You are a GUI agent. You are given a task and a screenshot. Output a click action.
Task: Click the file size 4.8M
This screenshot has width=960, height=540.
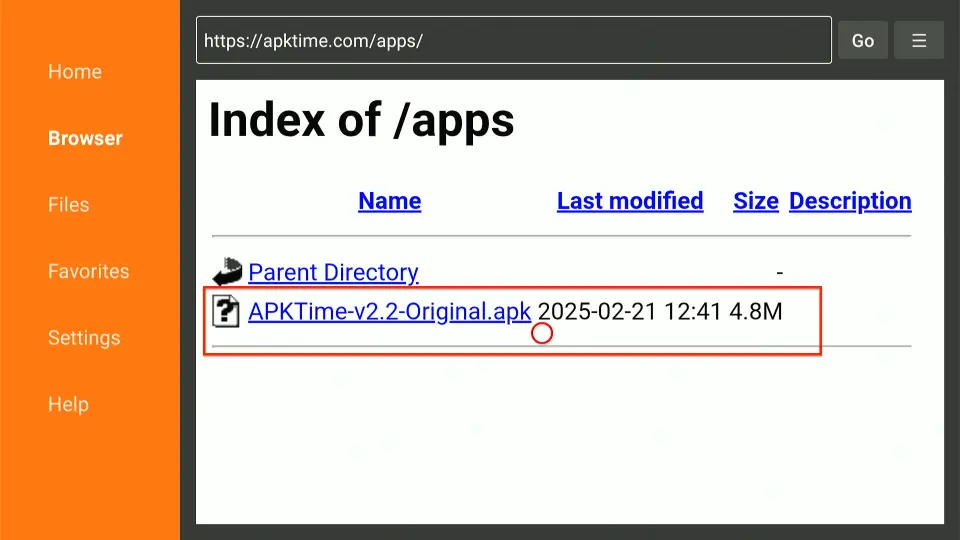pyautogui.click(x=756, y=312)
